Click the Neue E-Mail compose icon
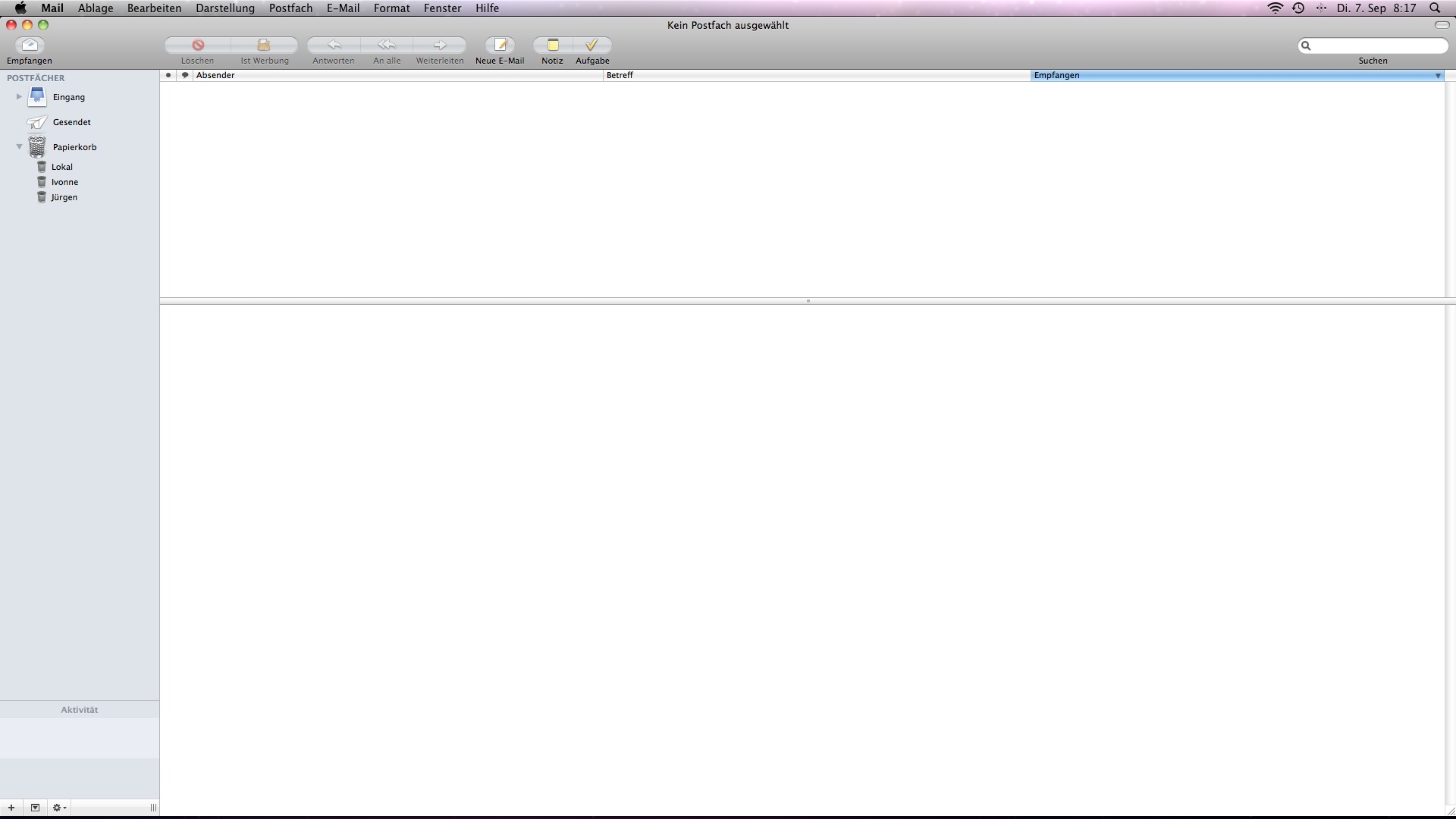 tap(500, 45)
